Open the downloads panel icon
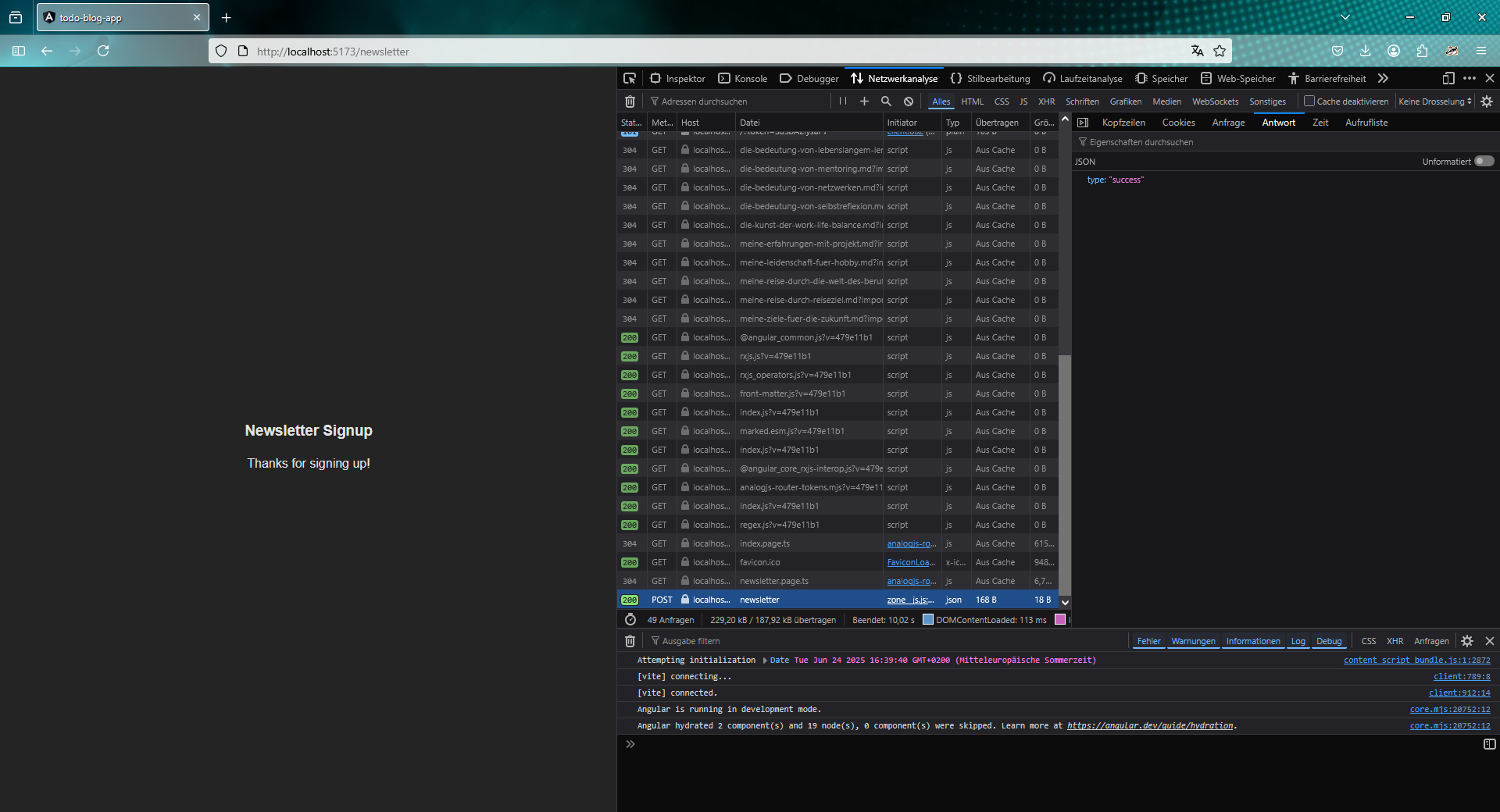1500x812 pixels. [x=1365, y=51]
